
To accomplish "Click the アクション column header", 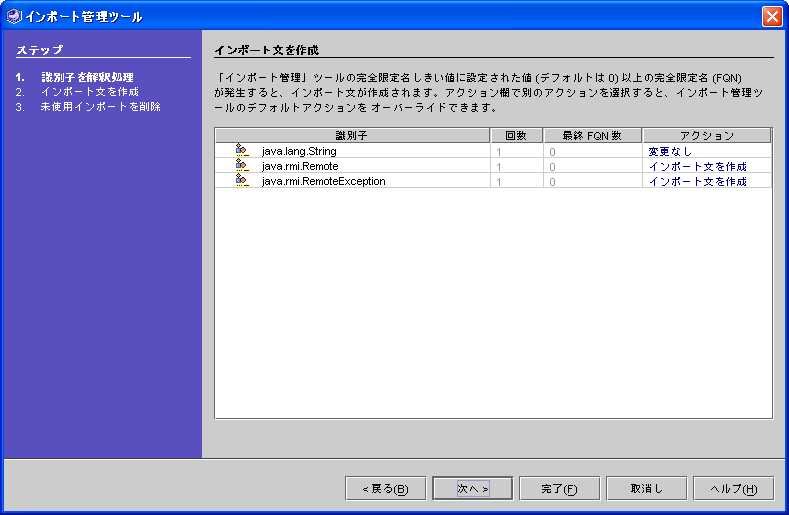I will click(x=707, y=135).
